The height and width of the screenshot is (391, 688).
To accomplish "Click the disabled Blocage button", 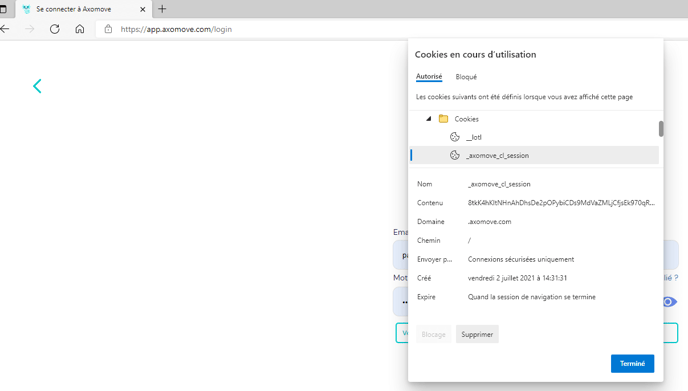I will [x=434, y=334].
